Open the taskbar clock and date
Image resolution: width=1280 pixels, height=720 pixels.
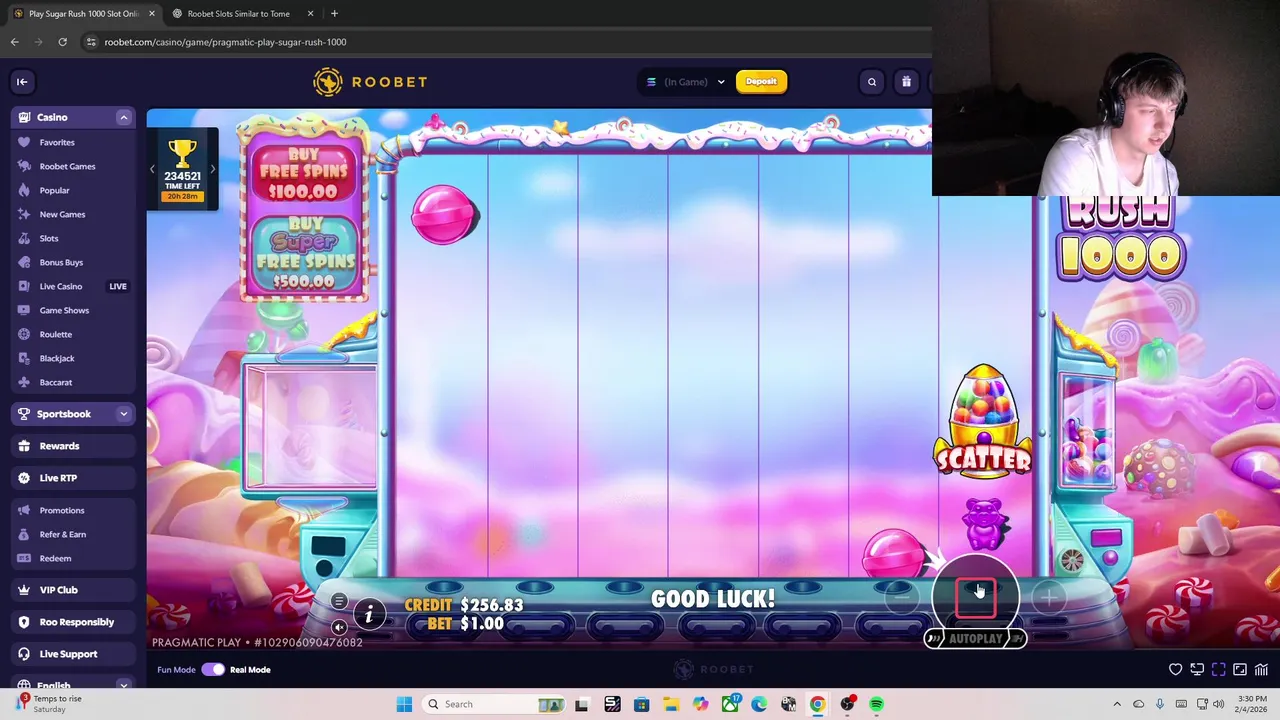pos(1252,704)
